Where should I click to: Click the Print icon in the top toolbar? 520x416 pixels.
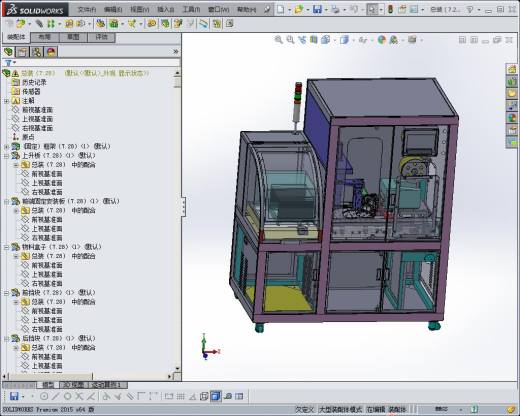(335, 9)
